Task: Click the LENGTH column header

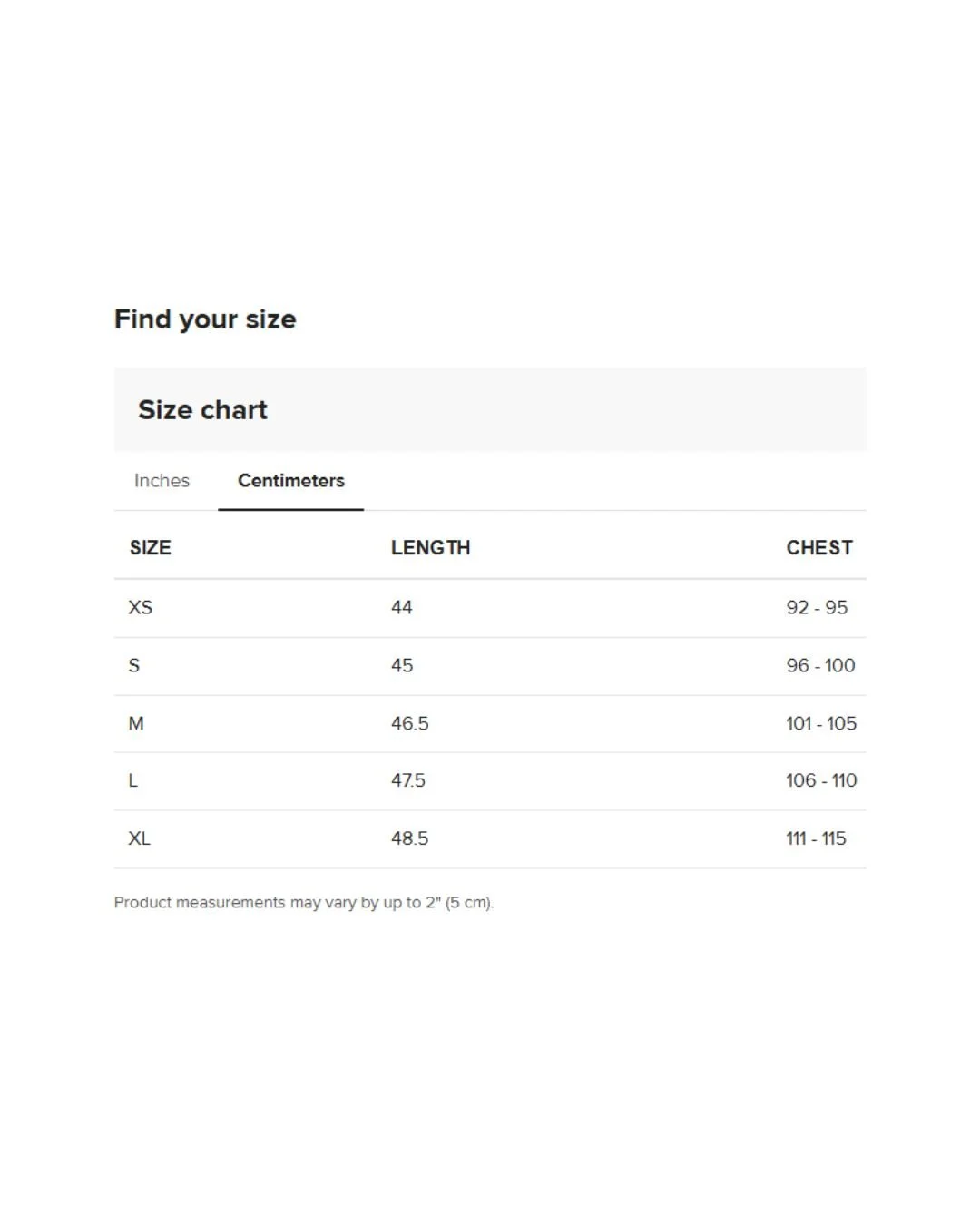Action: point(431,548)
